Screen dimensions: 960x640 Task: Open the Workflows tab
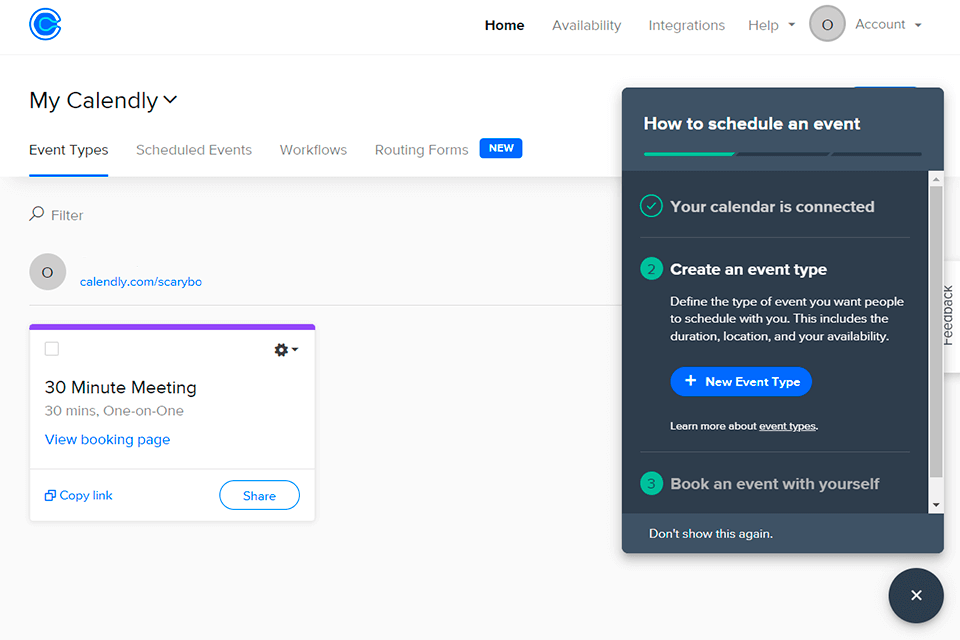tap(313, 150)
